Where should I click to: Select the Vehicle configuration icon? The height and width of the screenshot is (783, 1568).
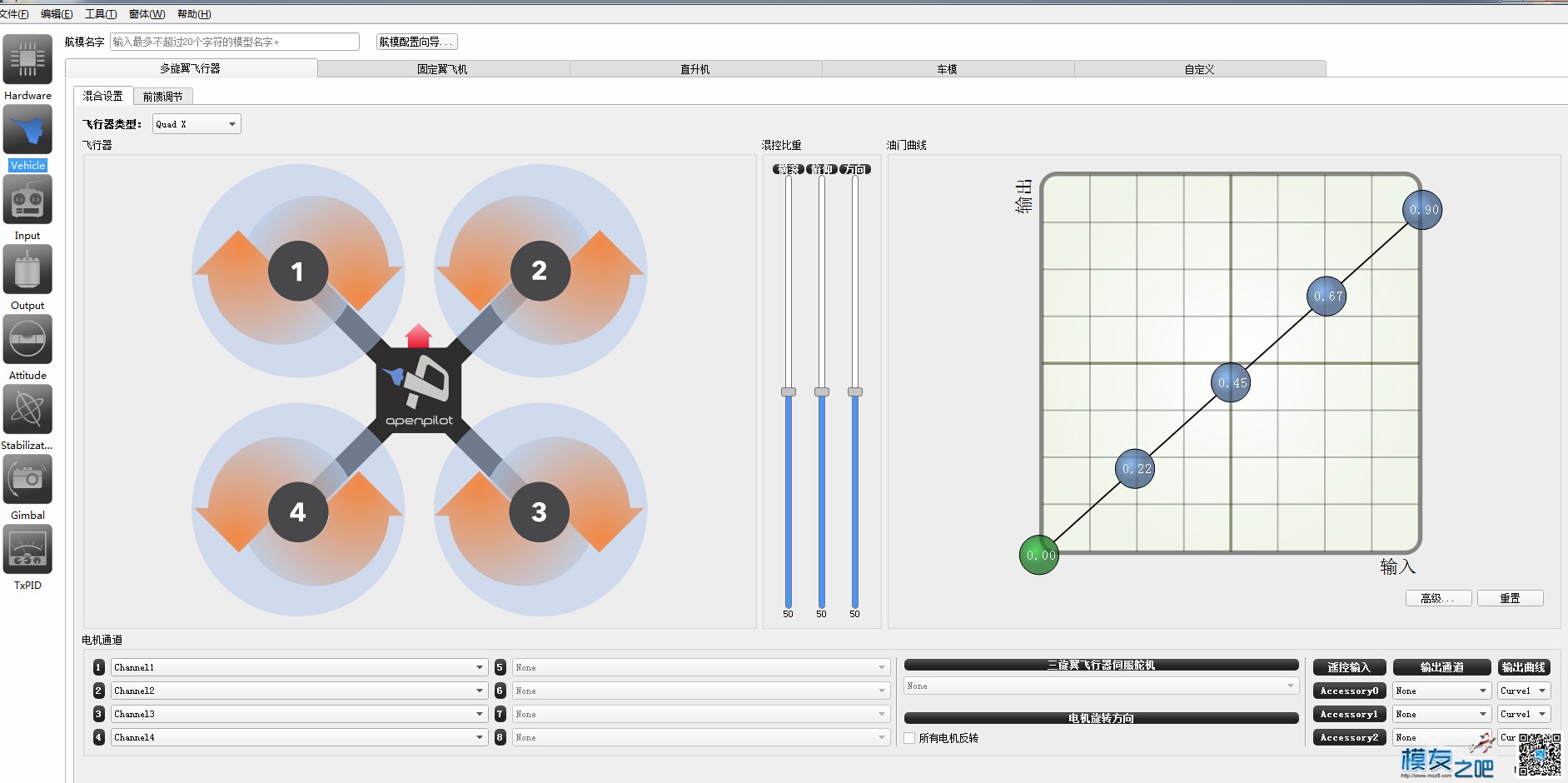pyautogui.click(x=27, y=129)
